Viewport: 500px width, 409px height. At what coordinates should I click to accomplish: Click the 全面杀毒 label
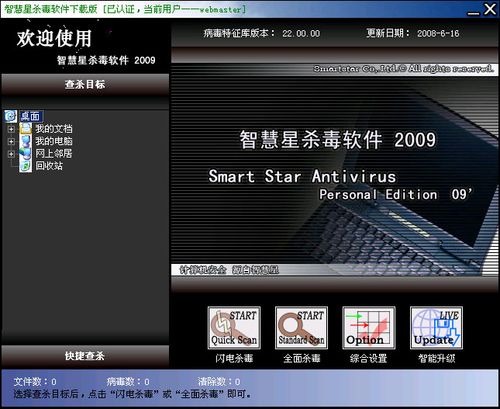click(301, 359)
